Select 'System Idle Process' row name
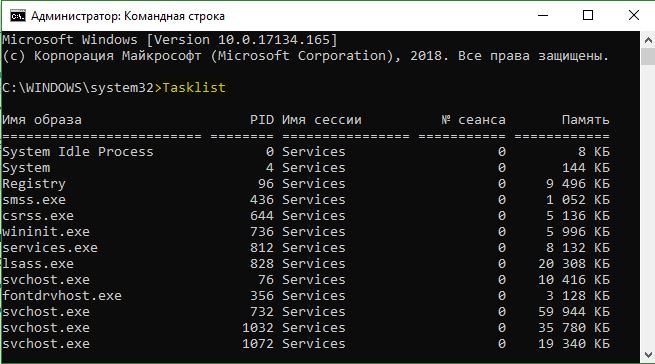Viewport: 655px width, 364px height. 78,152
